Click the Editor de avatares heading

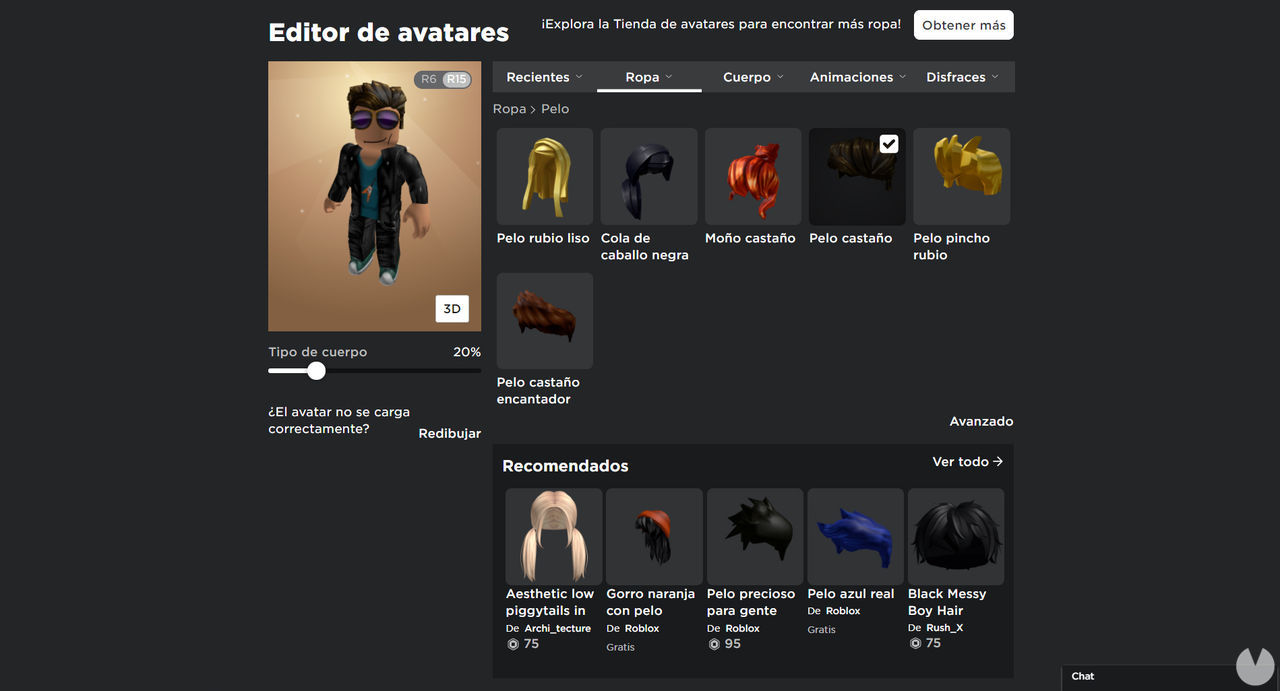click(389, 32)
